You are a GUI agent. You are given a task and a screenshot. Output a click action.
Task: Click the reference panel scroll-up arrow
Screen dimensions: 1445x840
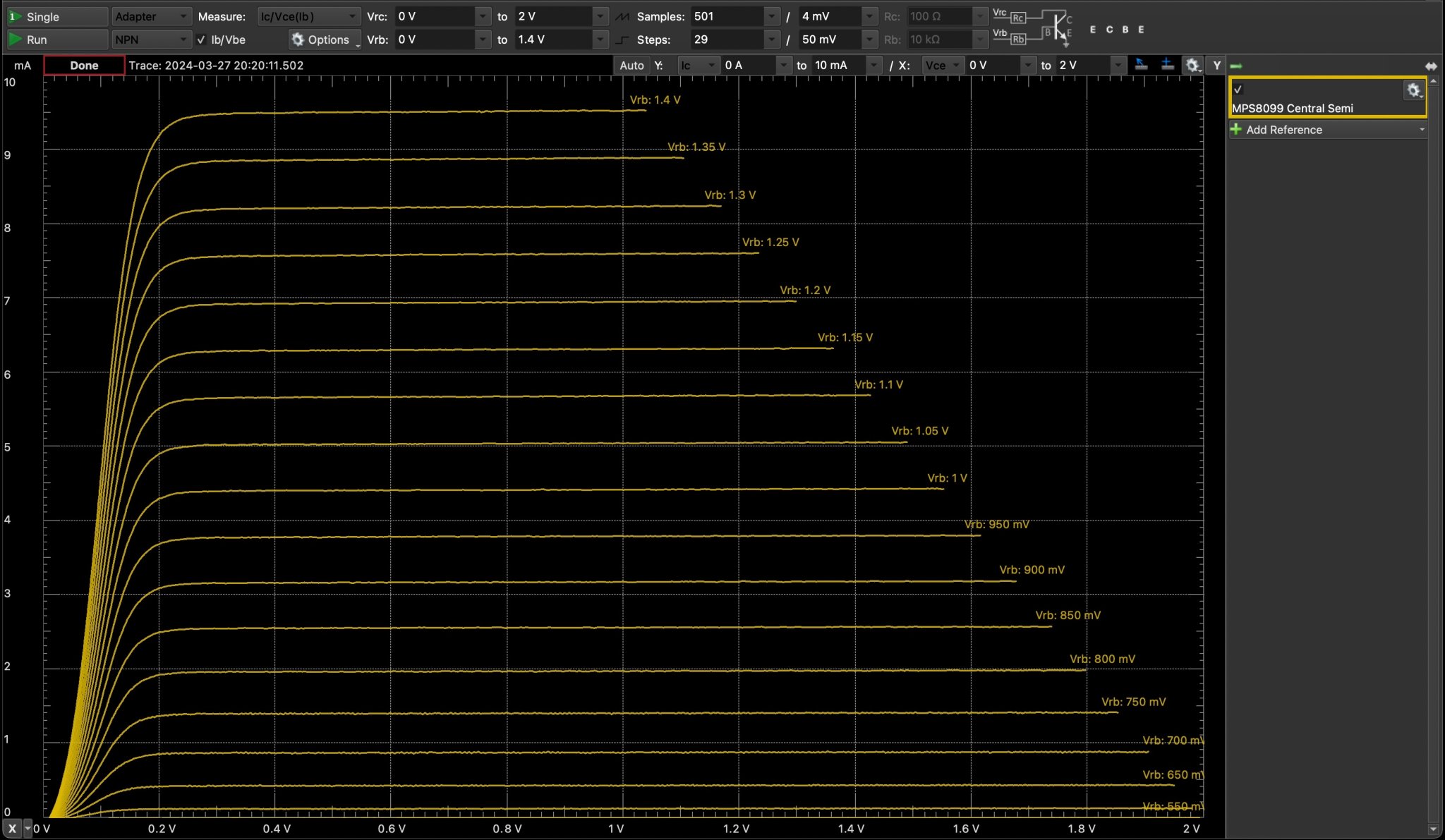click(x=1433, y=82)
